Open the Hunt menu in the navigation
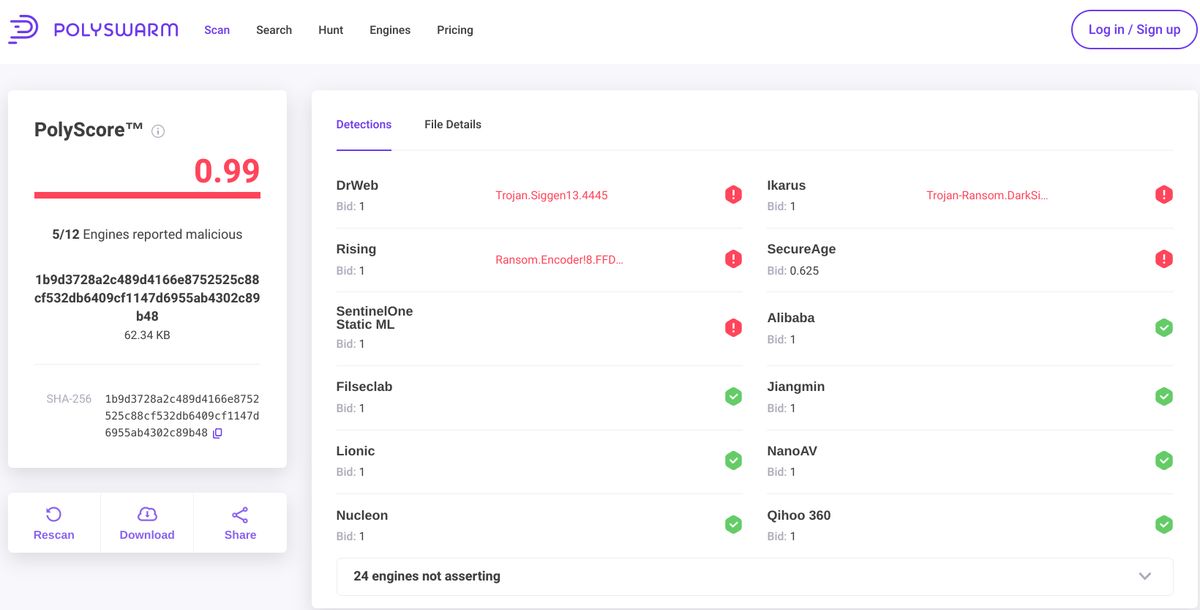The height and width of the screenshot is (610, 1200). tap(330, 29)
